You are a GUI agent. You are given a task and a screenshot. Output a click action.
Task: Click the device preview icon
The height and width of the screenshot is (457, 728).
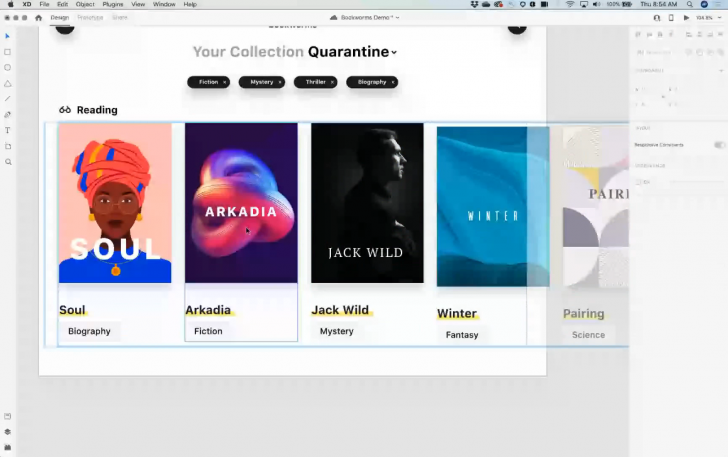[671, 18]
